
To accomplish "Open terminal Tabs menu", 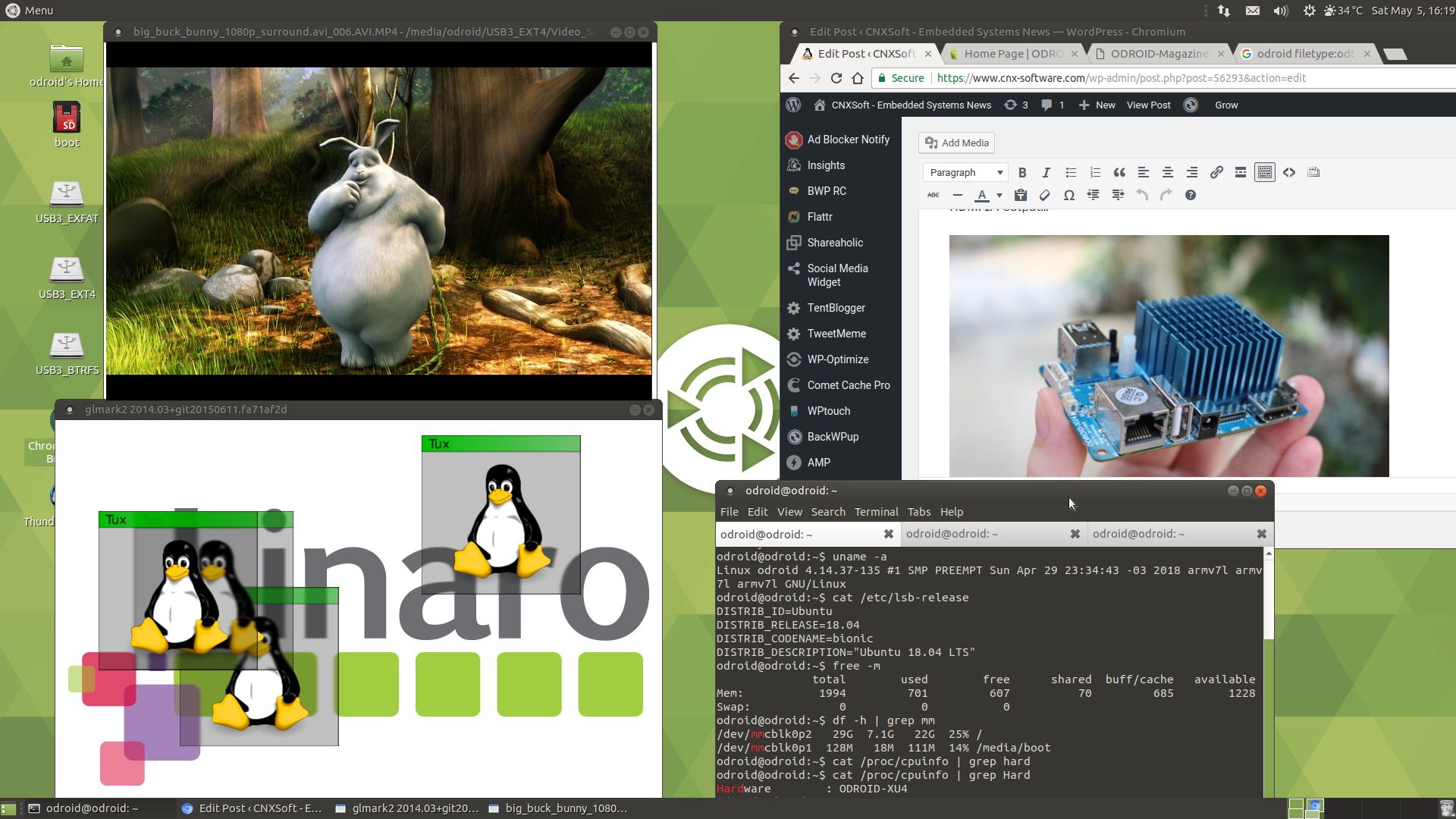I will (919, 512).
